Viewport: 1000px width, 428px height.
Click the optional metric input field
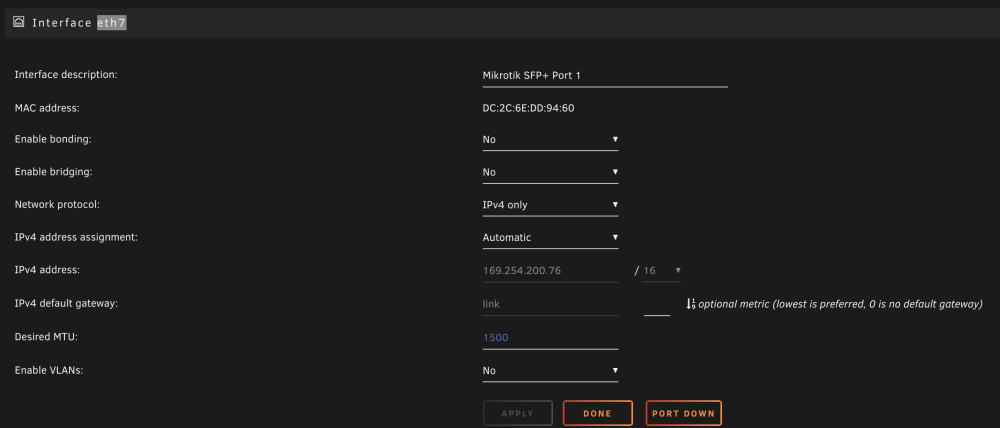tap(657, 305)
